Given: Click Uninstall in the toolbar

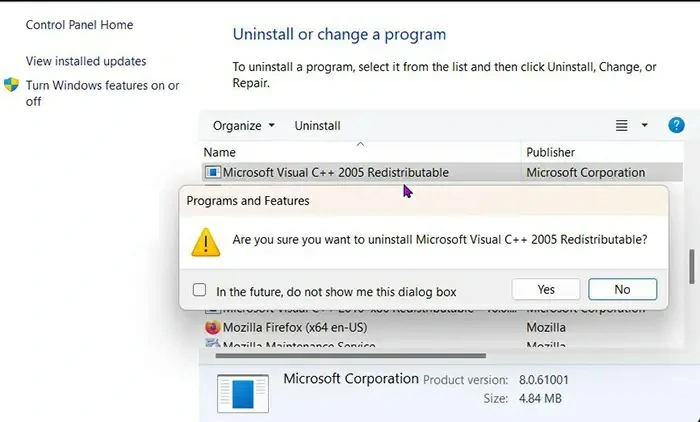Looking at the screenshot, I should tap(317, 126).
